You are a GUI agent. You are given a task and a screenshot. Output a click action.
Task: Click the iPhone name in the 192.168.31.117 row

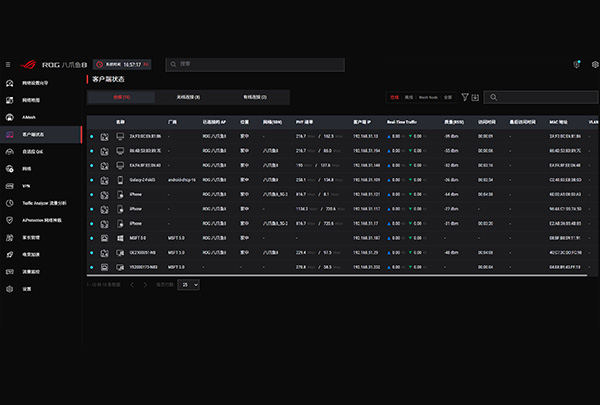(x=135, y=209)
